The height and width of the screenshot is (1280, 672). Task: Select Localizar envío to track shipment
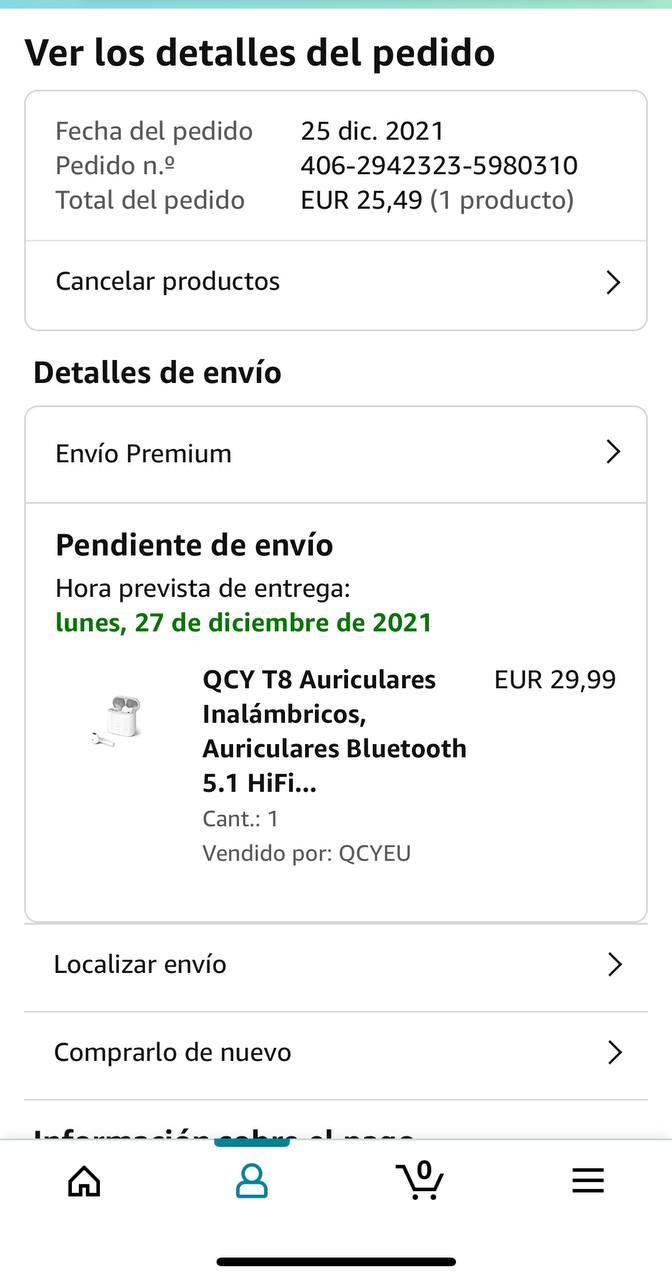pos(140,965)
